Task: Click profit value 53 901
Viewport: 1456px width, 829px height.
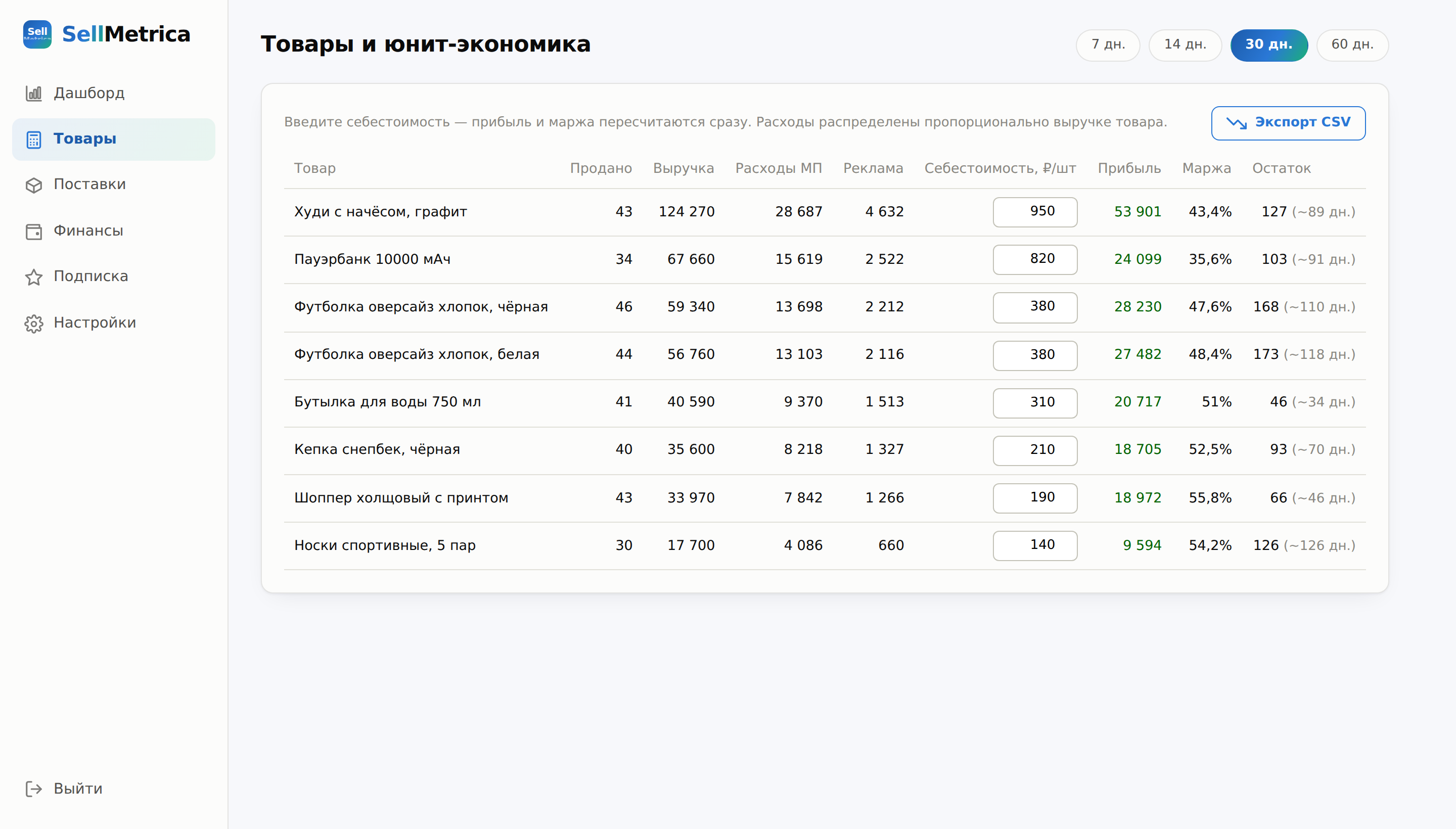Action: pyautogui.click(x=1137, y=212)
